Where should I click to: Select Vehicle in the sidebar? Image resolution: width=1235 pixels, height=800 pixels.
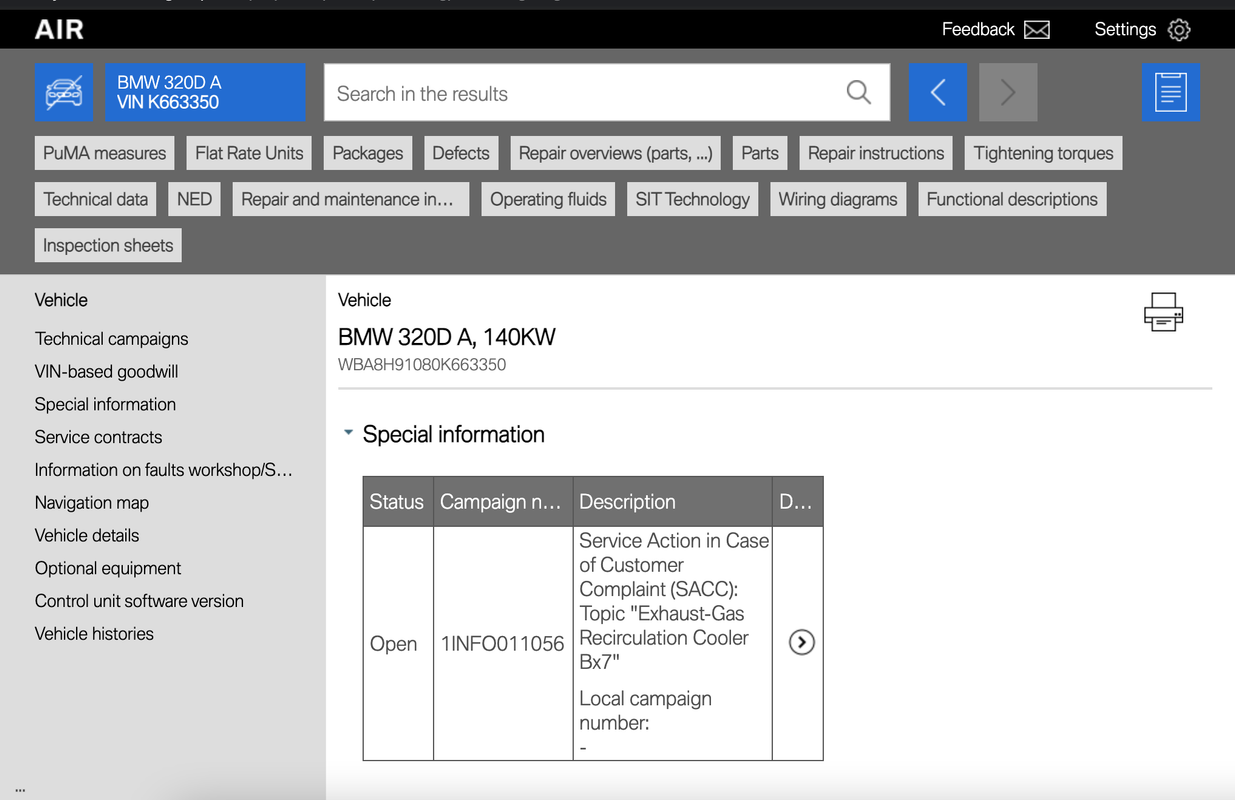[61, 300]
